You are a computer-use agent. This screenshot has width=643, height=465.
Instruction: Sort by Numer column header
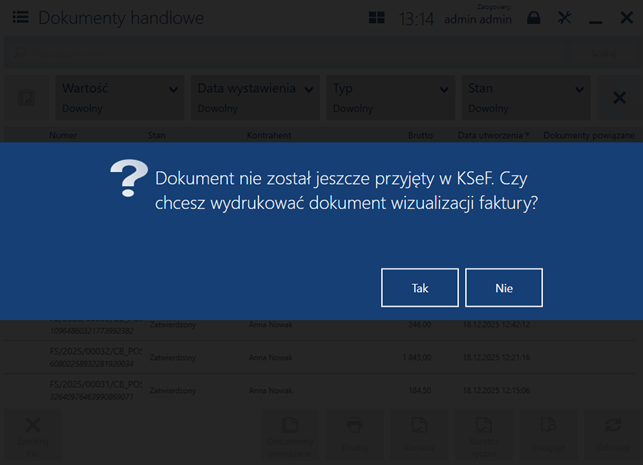pyautogui.click(x=63, y=135)
